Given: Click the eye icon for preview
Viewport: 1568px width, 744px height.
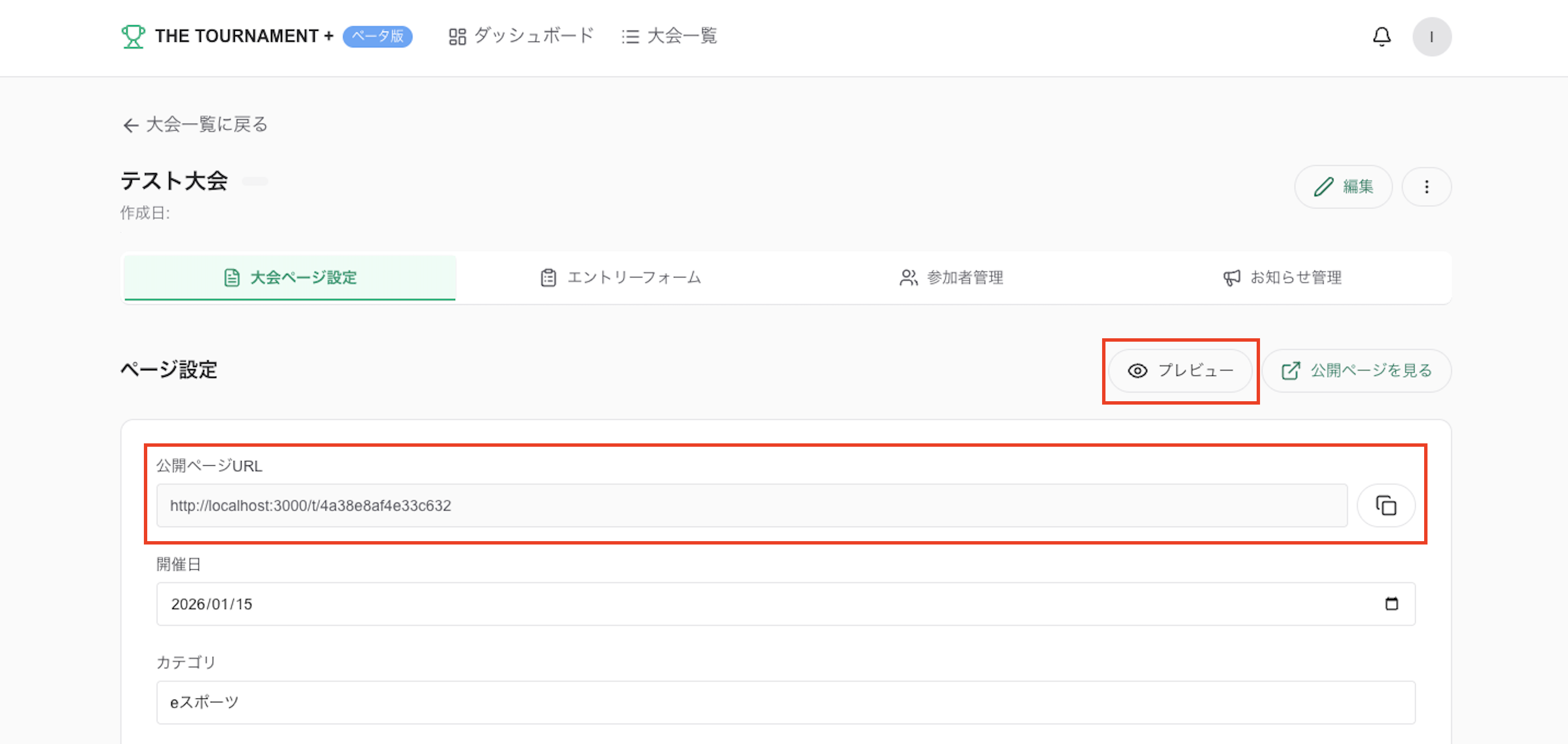Looking at the screenshot, I should point(1137,371).
